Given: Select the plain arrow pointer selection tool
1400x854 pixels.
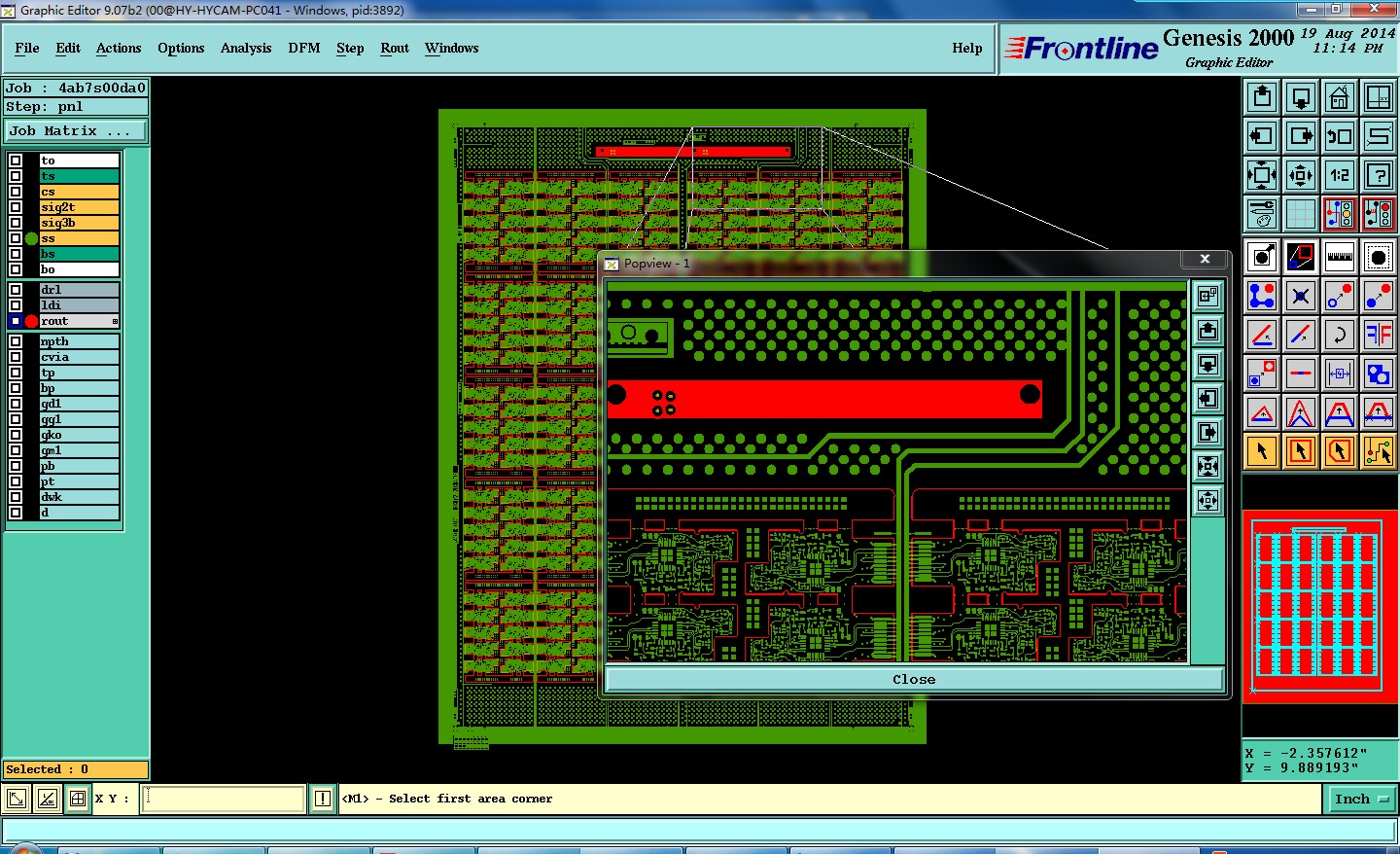Looking at the screenshot, I should (x=1262, y=451).
